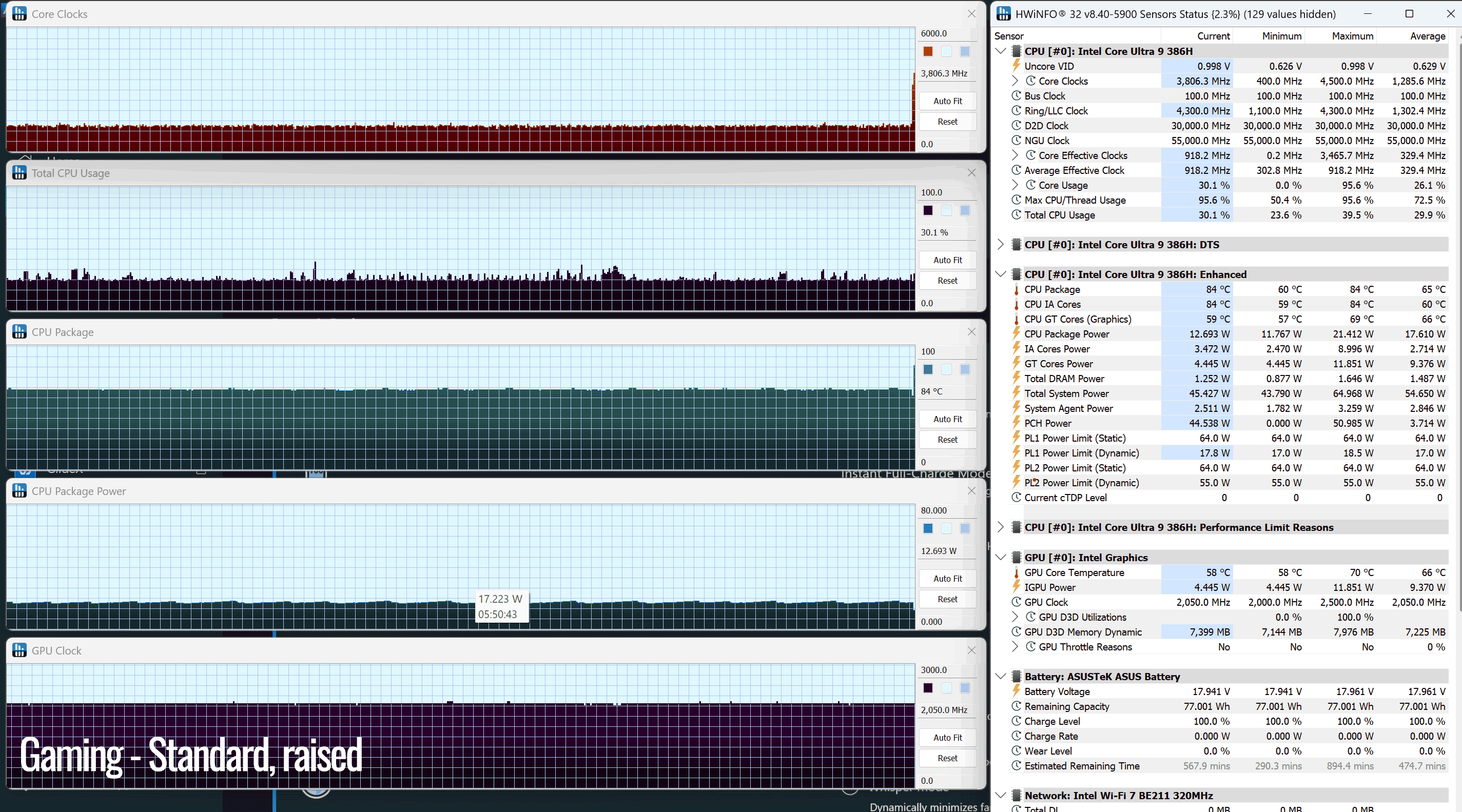
Task: Open the teal-blue swatch in CPU Package graph
Action: tap(928, 369)
